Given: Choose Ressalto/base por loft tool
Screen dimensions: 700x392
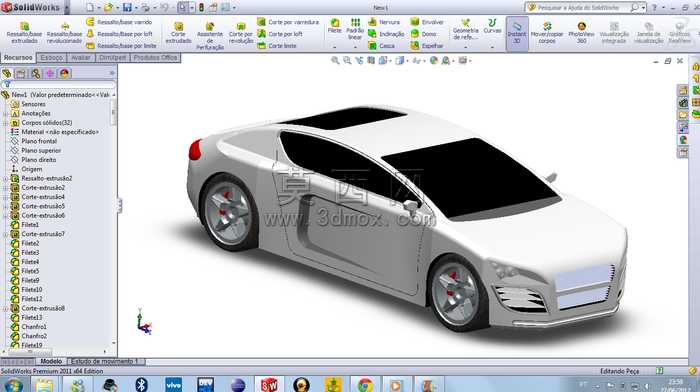Looking at the screenshot, I should pos(119,34).
